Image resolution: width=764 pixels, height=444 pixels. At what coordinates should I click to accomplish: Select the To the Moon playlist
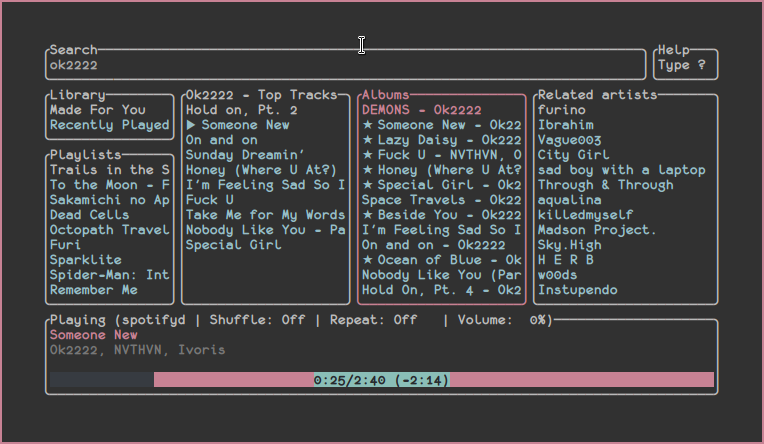110,185
